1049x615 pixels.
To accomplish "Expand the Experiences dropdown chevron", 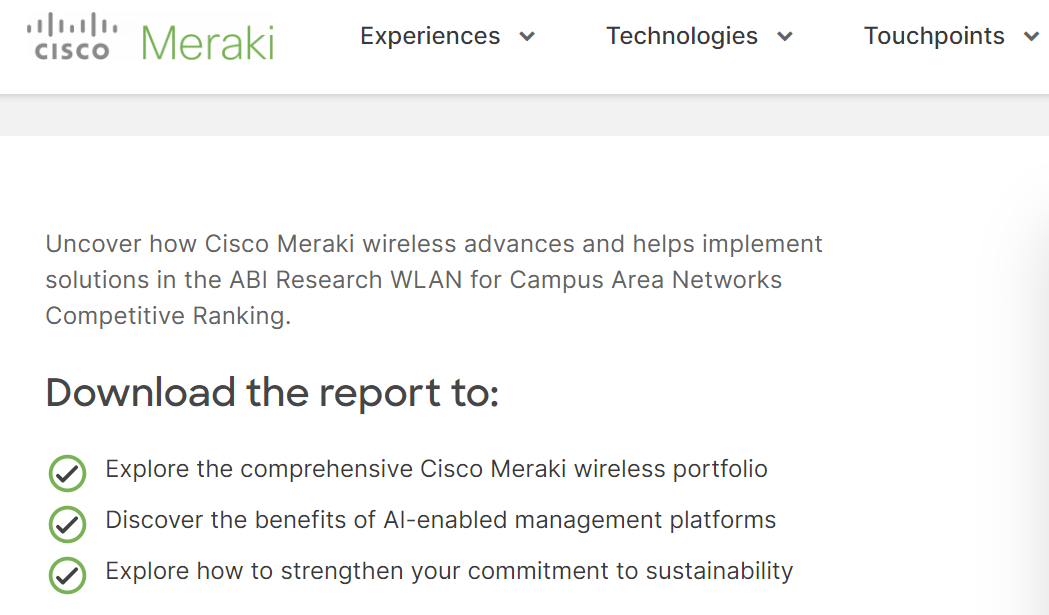I will click(x=527, y=37).
